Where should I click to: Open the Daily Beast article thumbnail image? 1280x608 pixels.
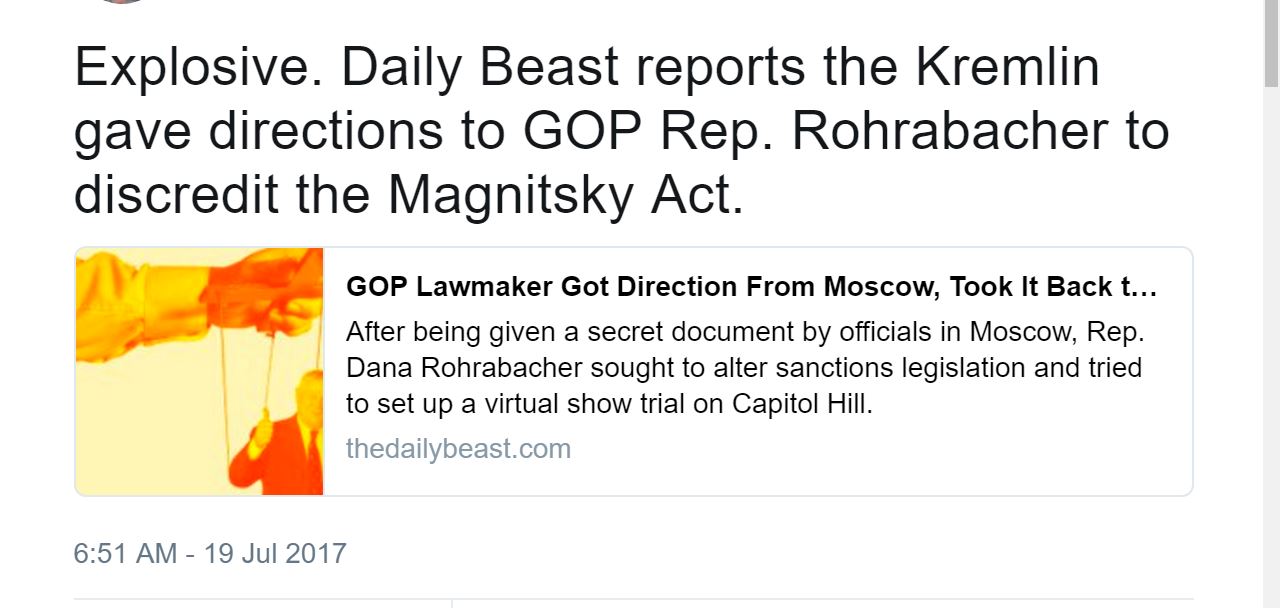click(200, 371)
